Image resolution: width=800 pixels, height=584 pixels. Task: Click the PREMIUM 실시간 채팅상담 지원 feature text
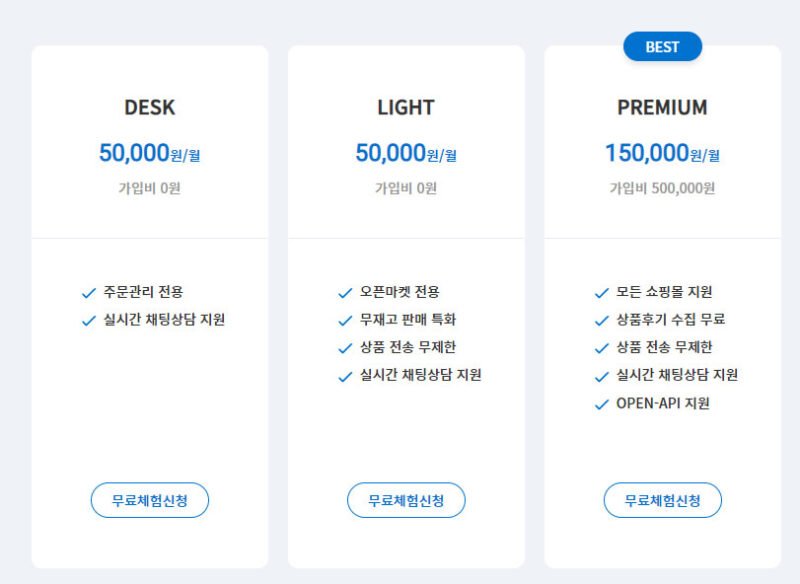tap(677, 376)
